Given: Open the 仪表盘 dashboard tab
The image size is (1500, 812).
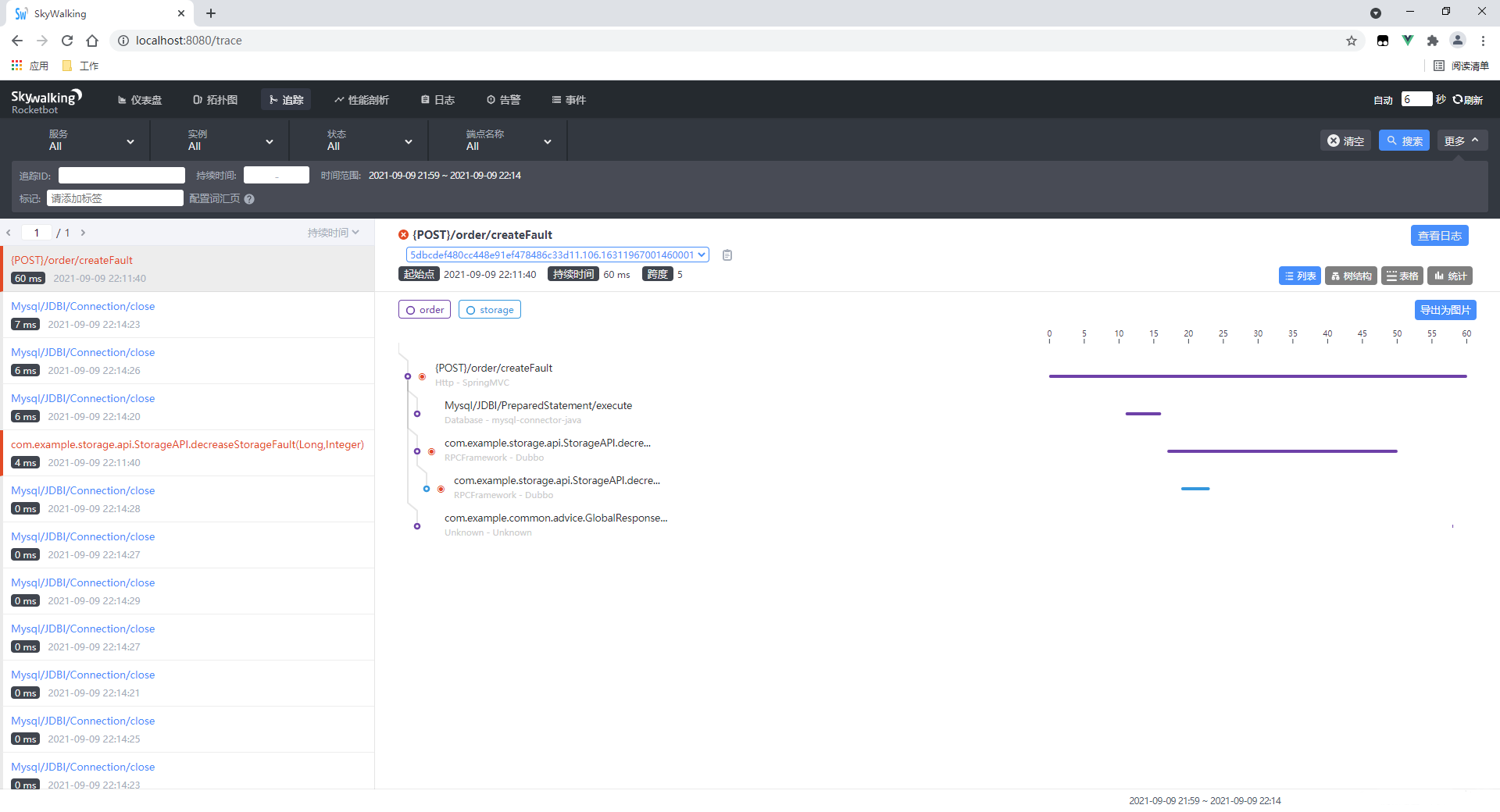Looking at the screenshot, I should [x=140, y=100].
